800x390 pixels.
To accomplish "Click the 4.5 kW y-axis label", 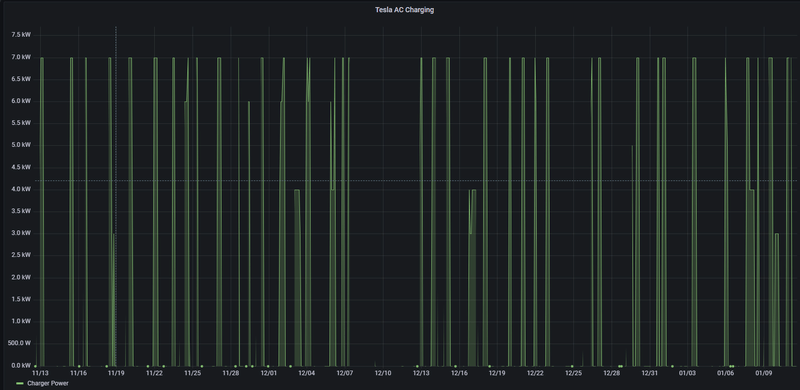I will (21, 167).
